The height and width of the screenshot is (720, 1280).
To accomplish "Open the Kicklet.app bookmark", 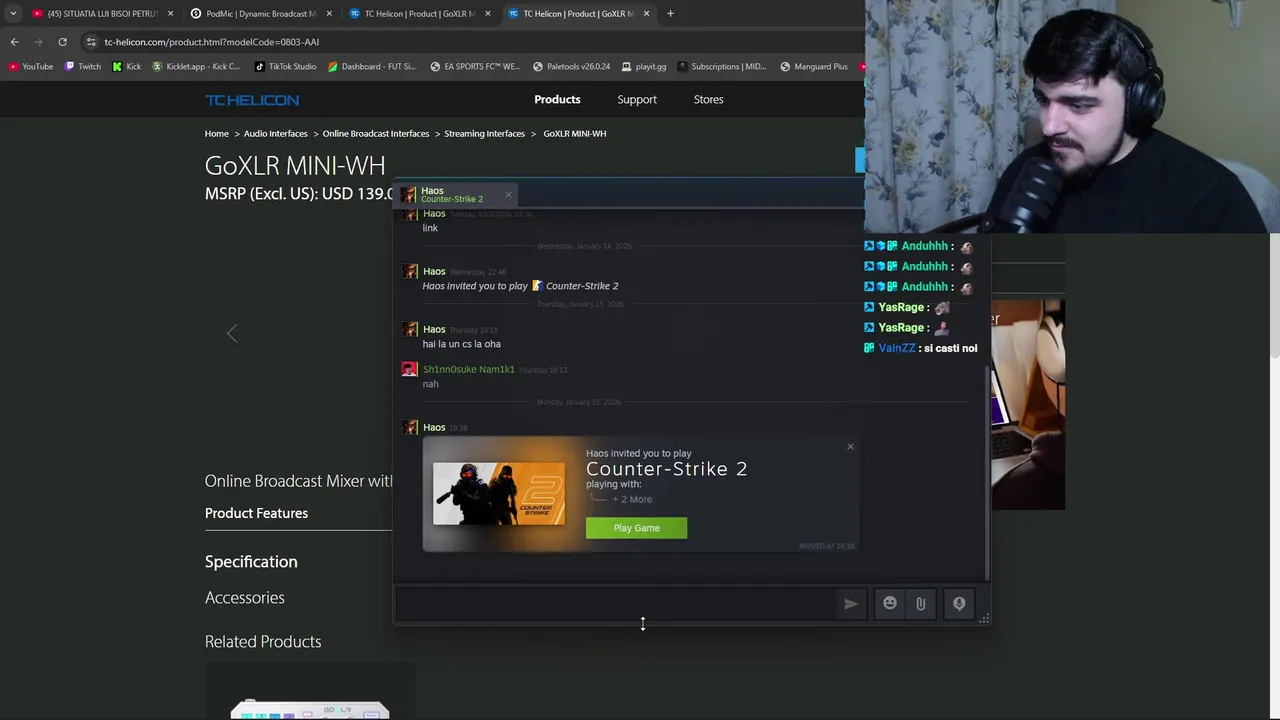I will click(196, 66).
